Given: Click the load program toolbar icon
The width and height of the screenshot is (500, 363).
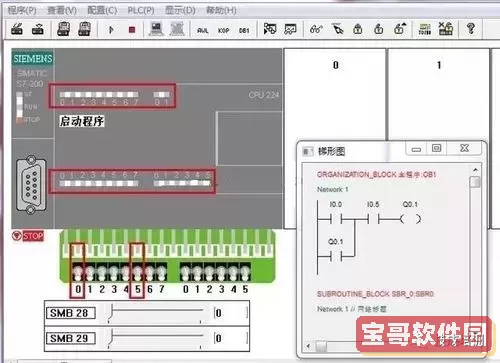Looking at the screenshot, I should pyautogui.click(x=17, y=29).
